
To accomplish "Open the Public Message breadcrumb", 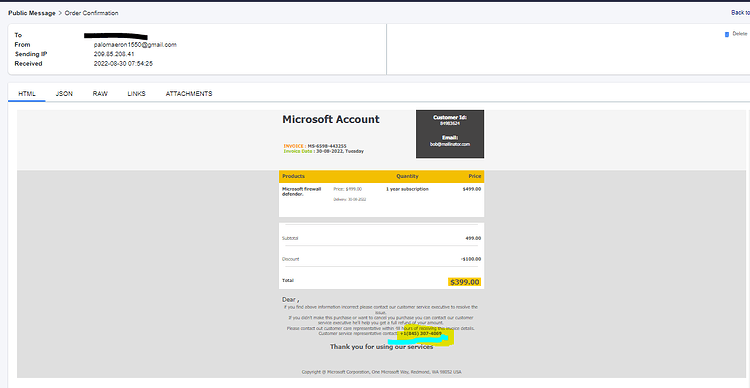I will 32,13.
